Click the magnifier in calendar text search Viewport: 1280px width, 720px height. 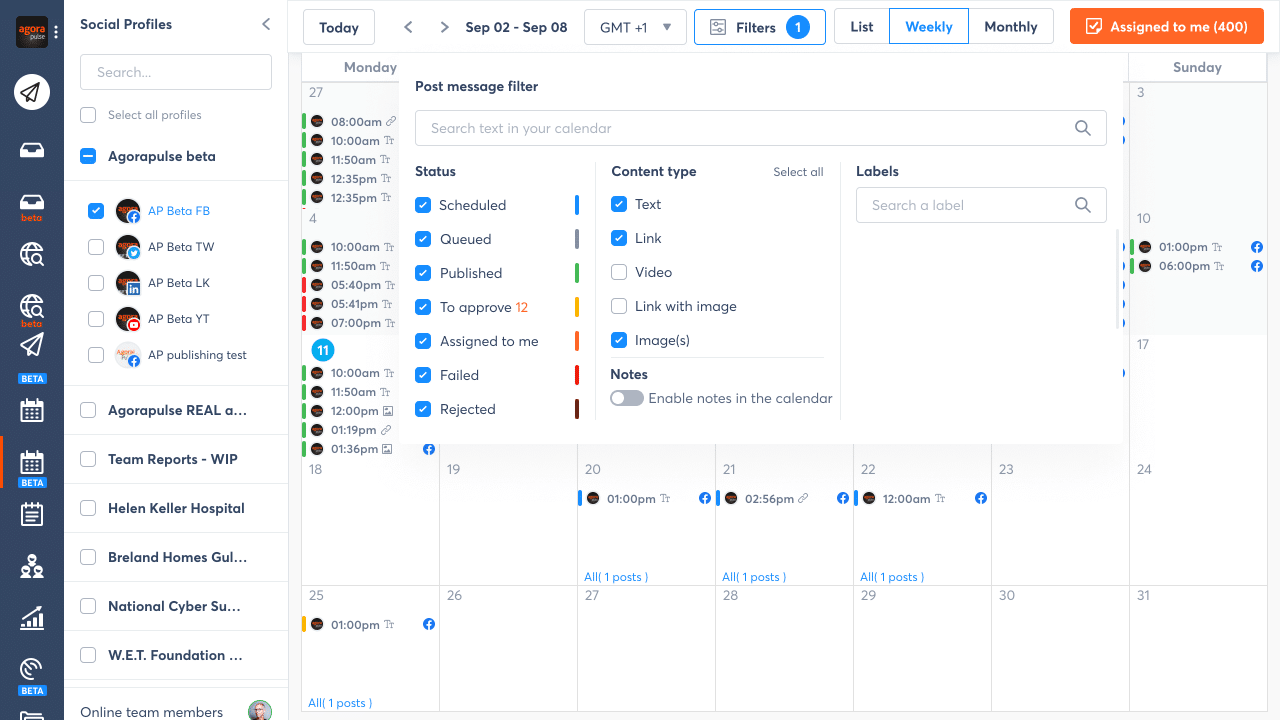point(1082,128)
